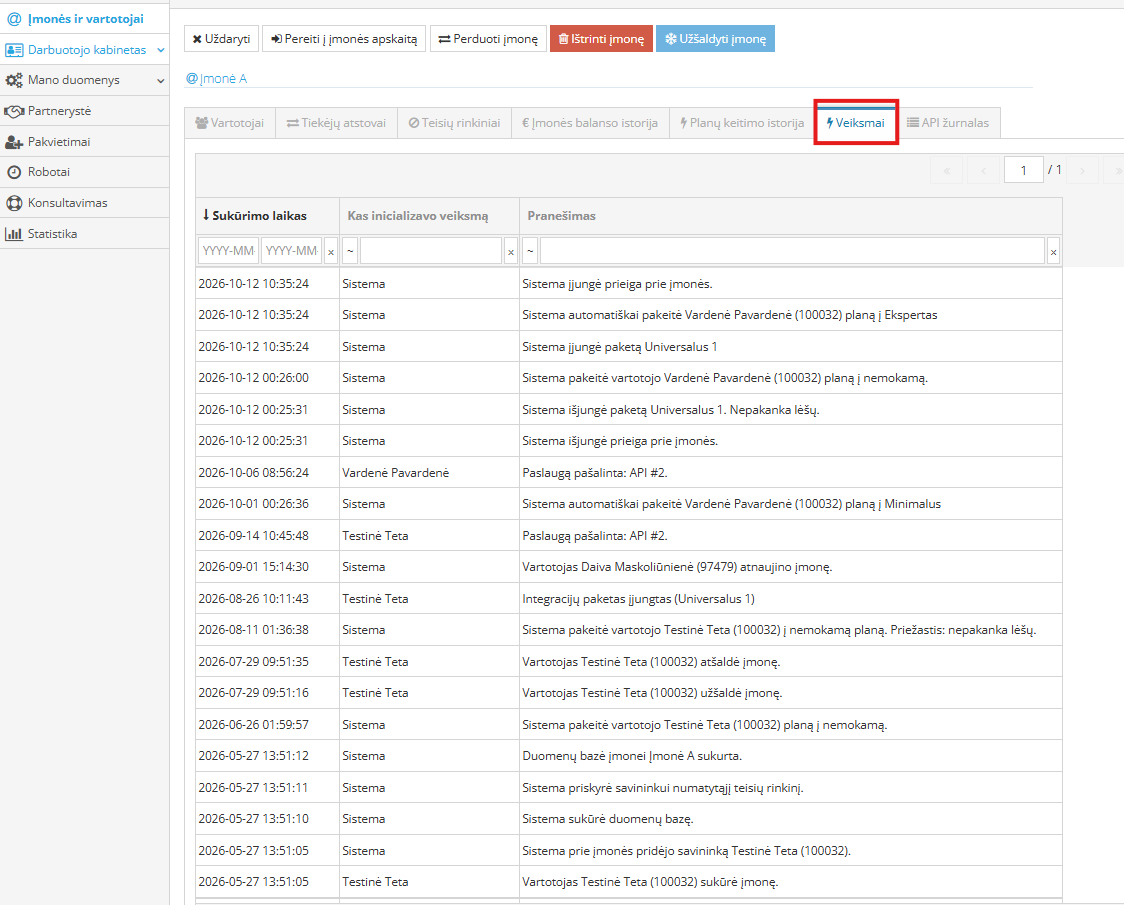Image resolution: width=1124 pixels, height=905 pixels.
Task: Sort by Kas inicializavo veiksmą column
Action: pos(429,216)
